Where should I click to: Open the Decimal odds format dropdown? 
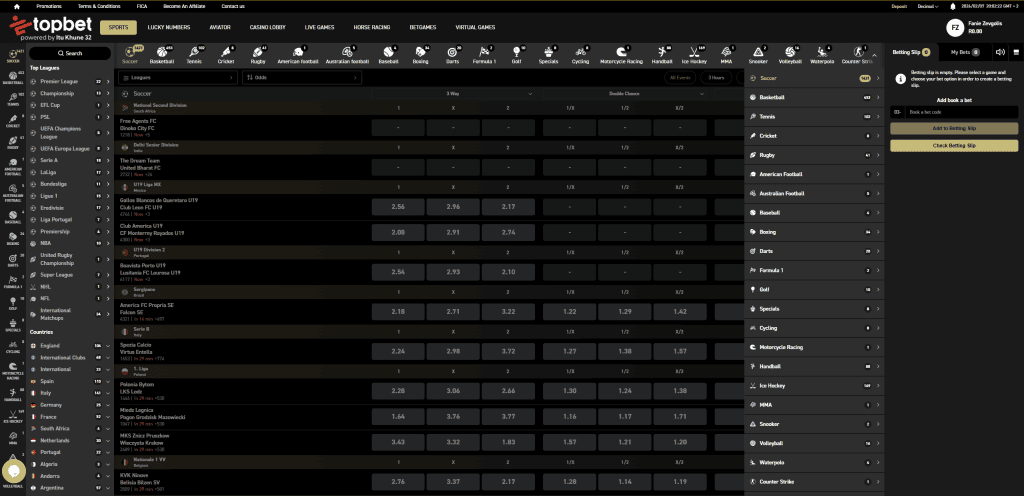click(x=927, y=7)
